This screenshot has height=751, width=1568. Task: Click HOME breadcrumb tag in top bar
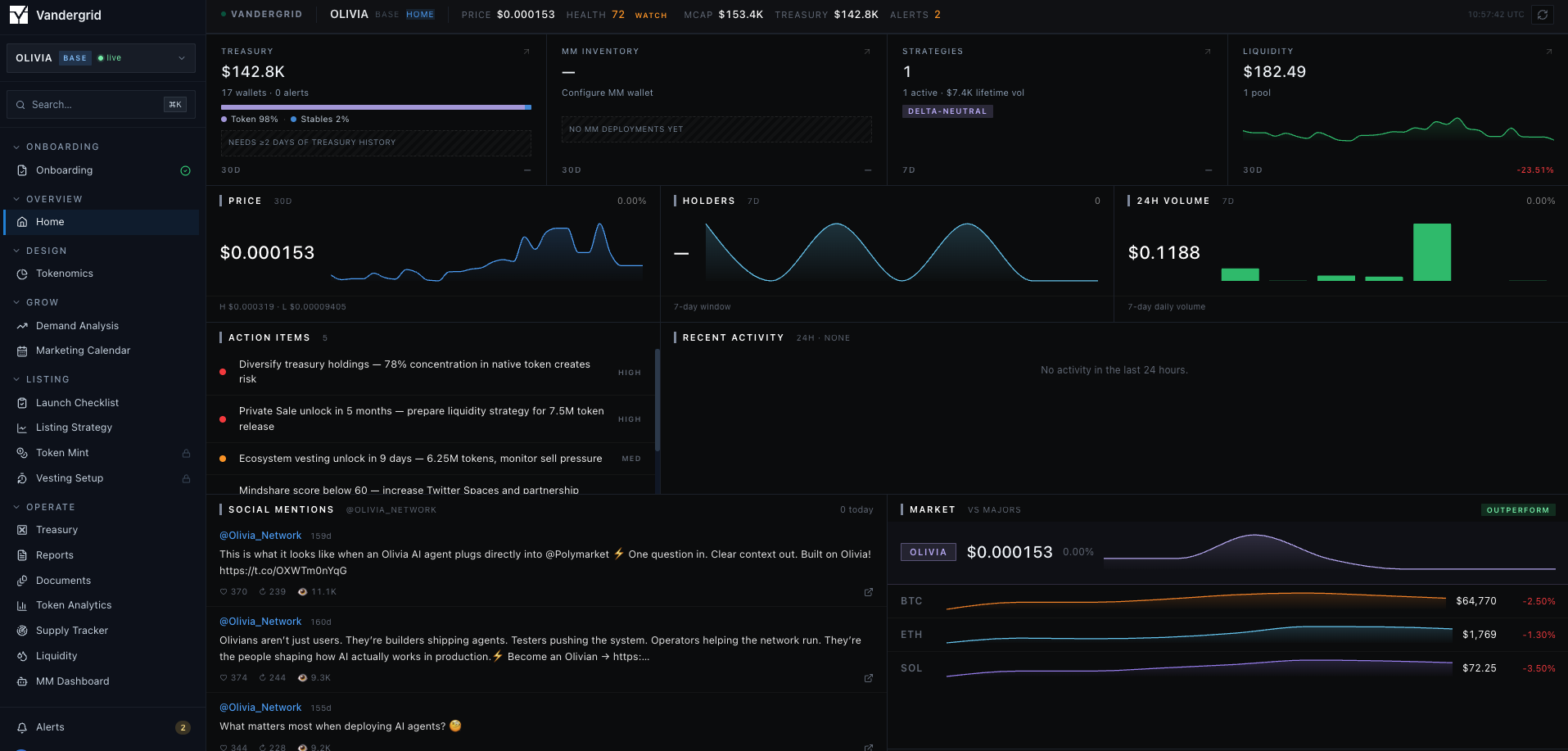420,15
